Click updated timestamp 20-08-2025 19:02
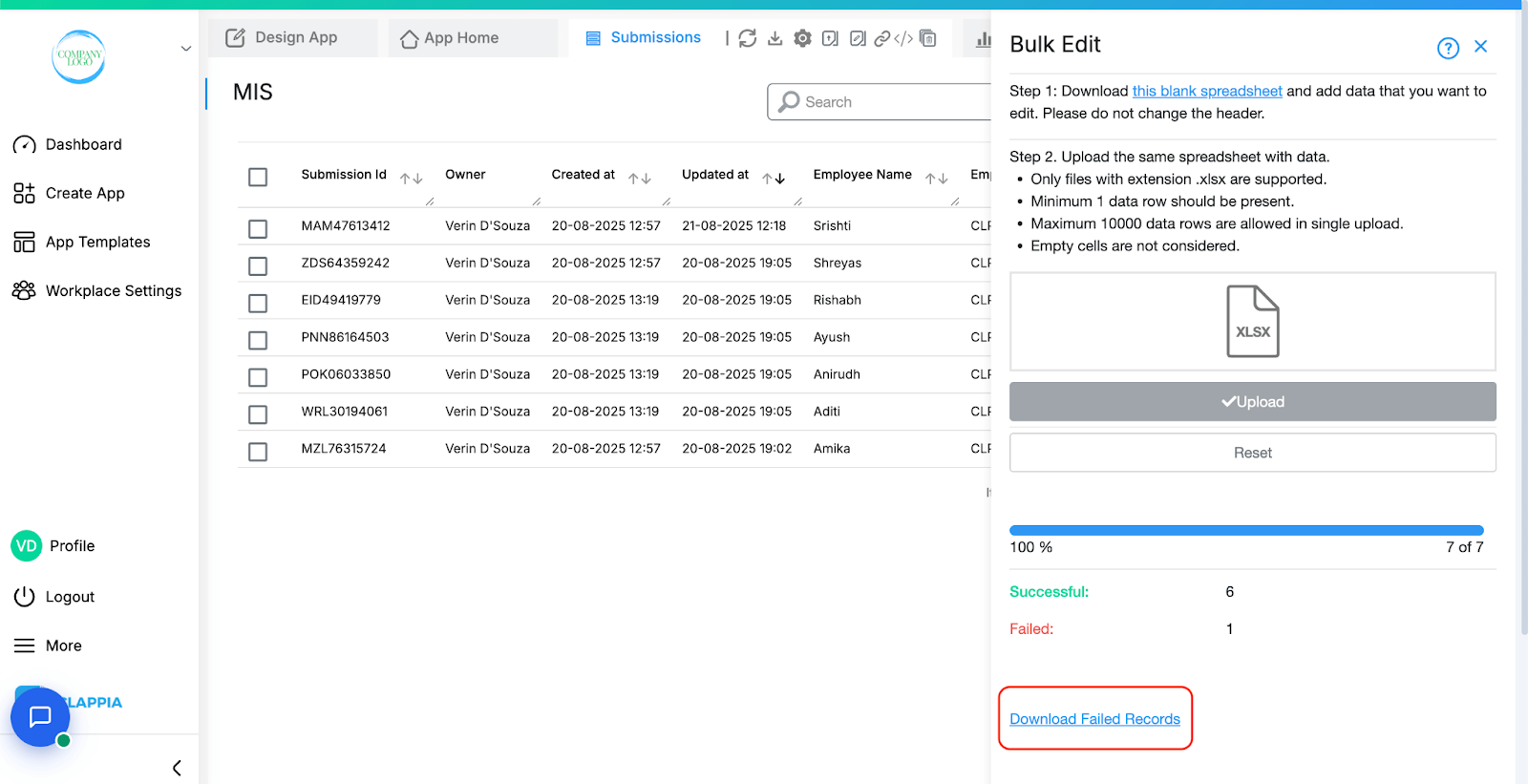 coord(736,449)
